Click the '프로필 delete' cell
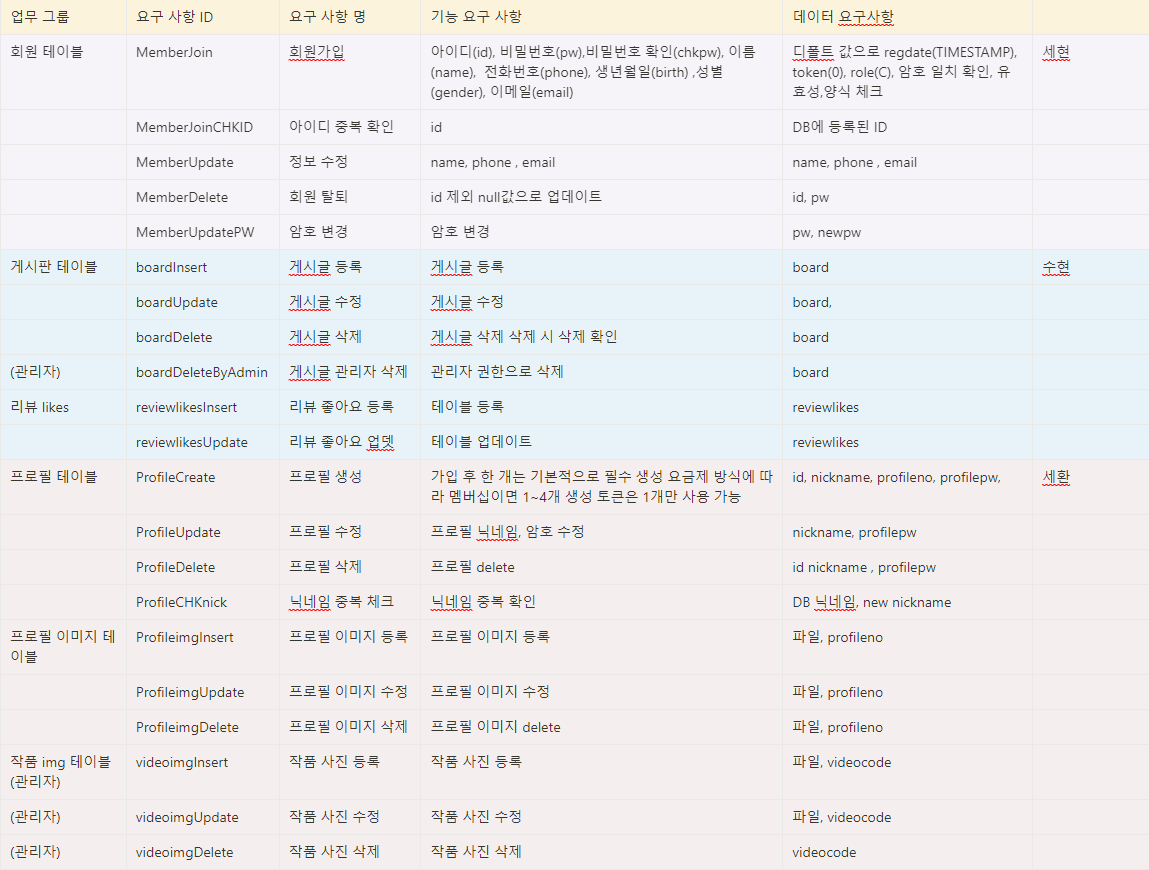1149x870 pixels. pos(602,567)
